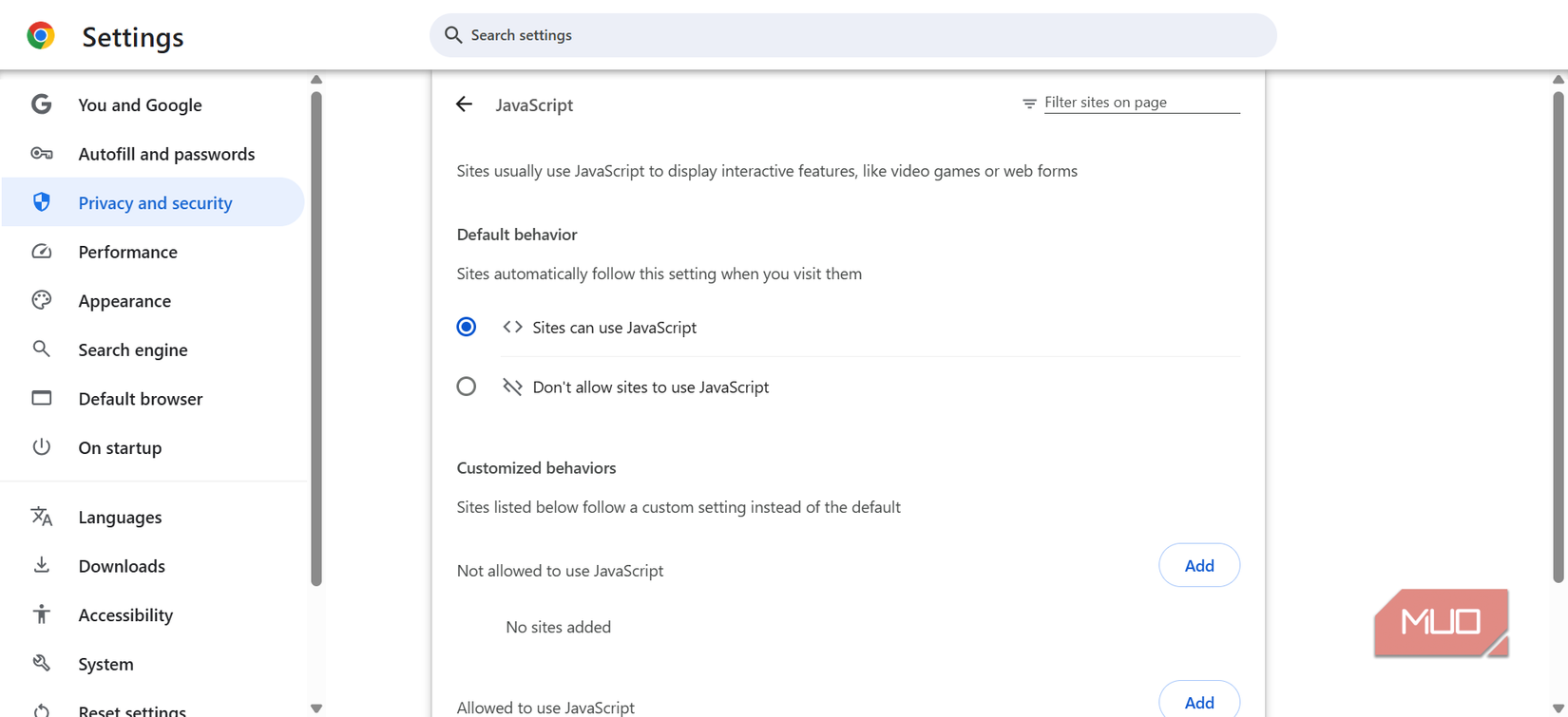Image resolution: width=1568 pixels, height=717 pixels.
Task: Click the sidebar scrollbar thumb
Action: [x=316, y=338]
